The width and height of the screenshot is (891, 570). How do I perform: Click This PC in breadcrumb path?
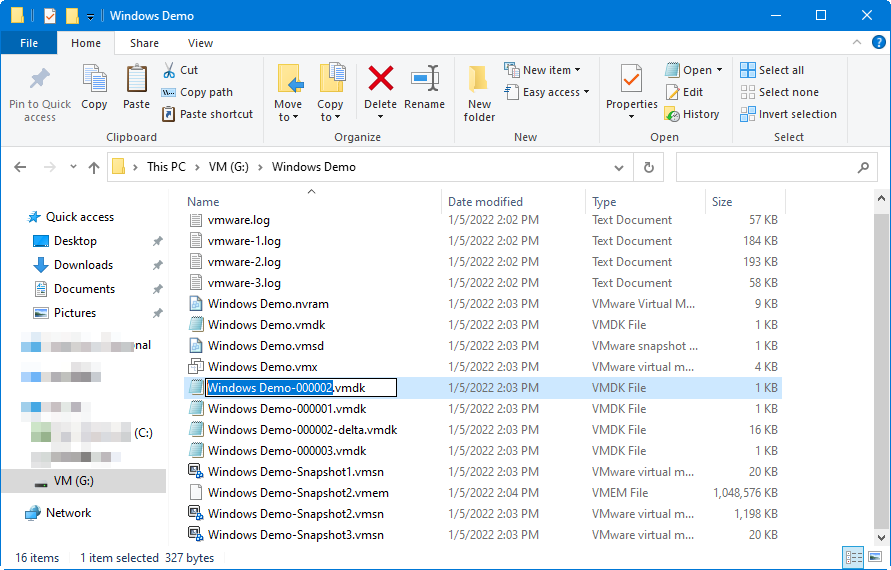(x=166, y=167)
